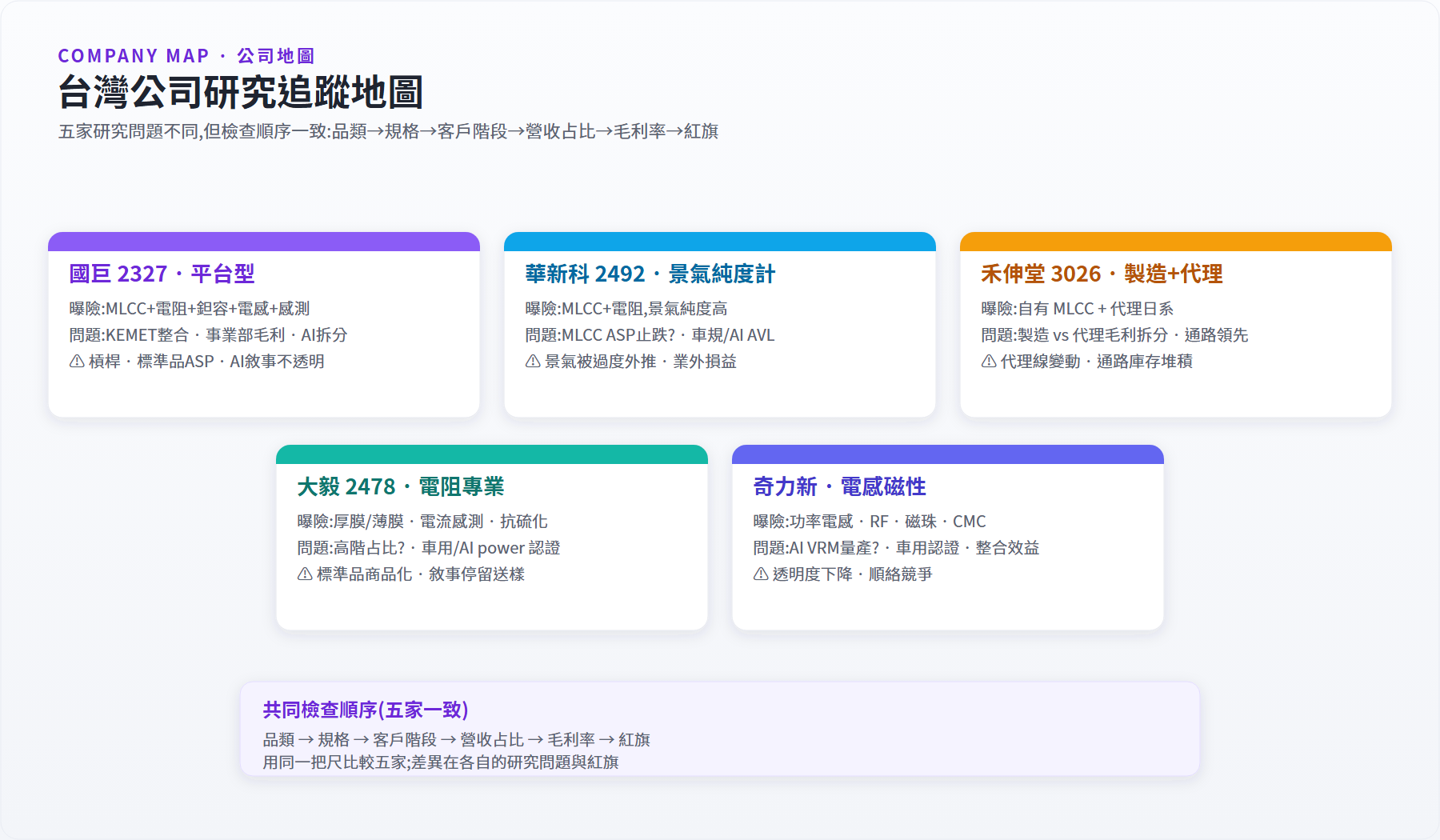The image size is (1440, 840).
Task: Click the COMPANY MAP・公司地圖 header label
Action: tap(186, 56)
